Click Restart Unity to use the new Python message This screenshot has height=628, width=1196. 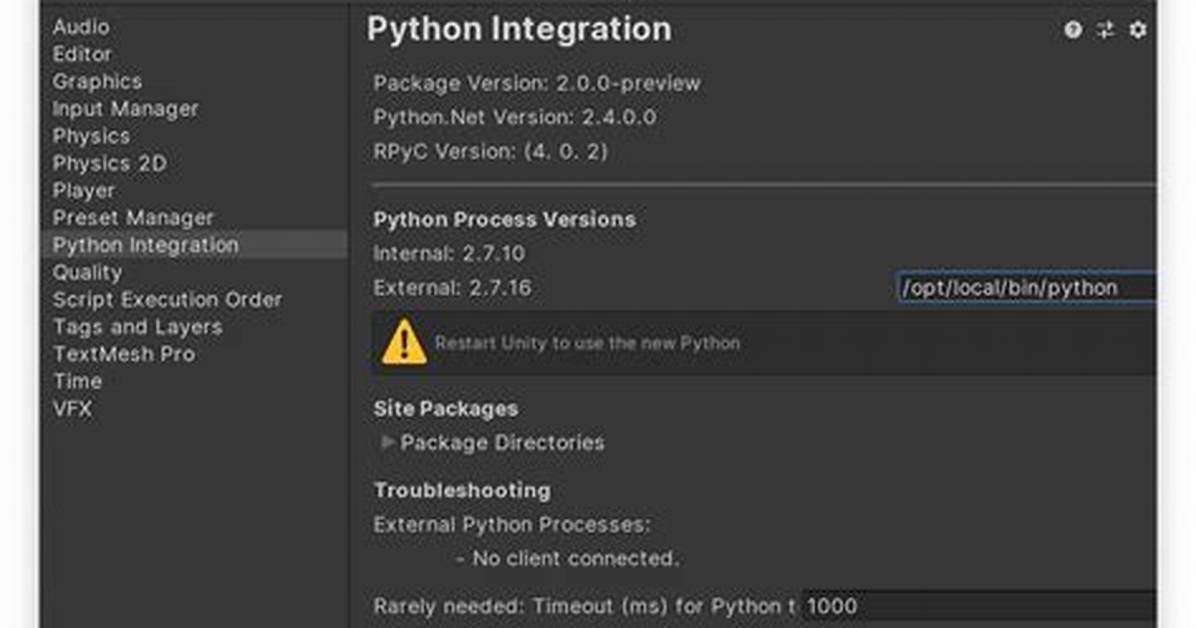[x=587, y=343]
